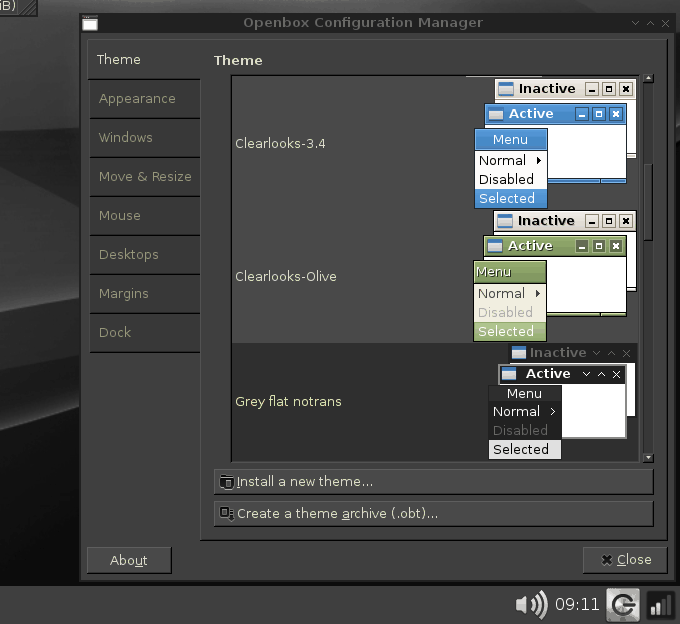The height and width of the screenshot is (624, 680).
Task: Click theme list scroll down arrow
Action: [x=648, y=457]
